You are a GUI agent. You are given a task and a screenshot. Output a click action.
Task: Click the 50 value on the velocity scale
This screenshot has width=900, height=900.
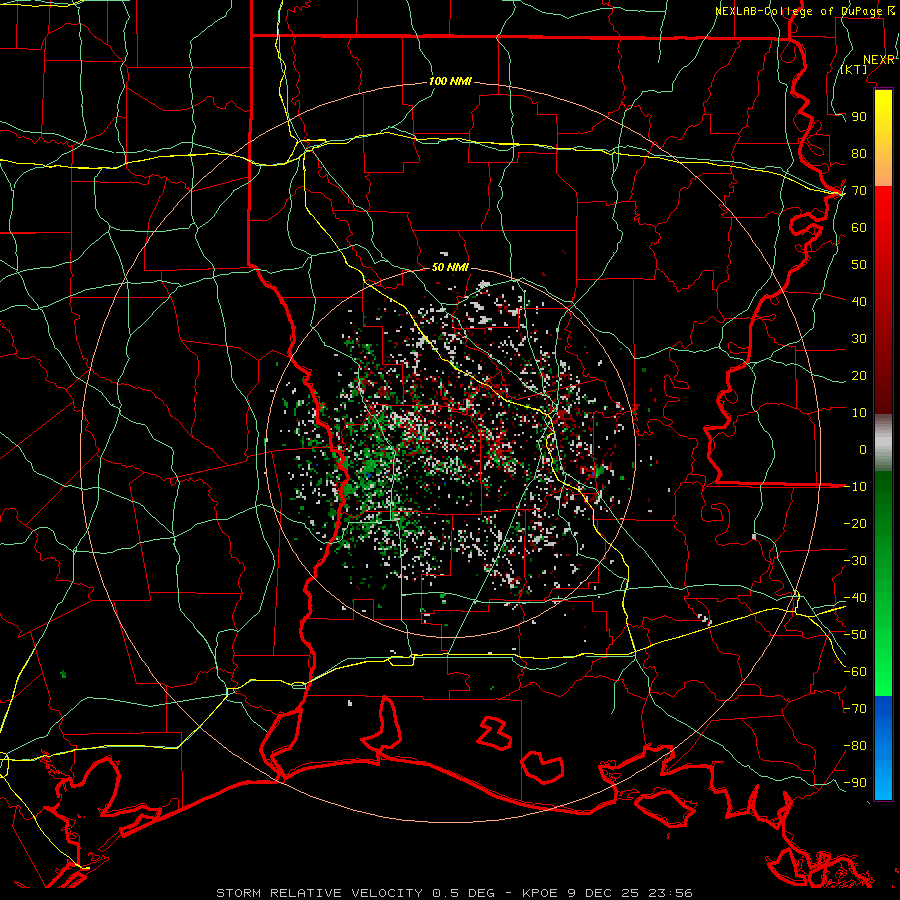click(859, 265)
